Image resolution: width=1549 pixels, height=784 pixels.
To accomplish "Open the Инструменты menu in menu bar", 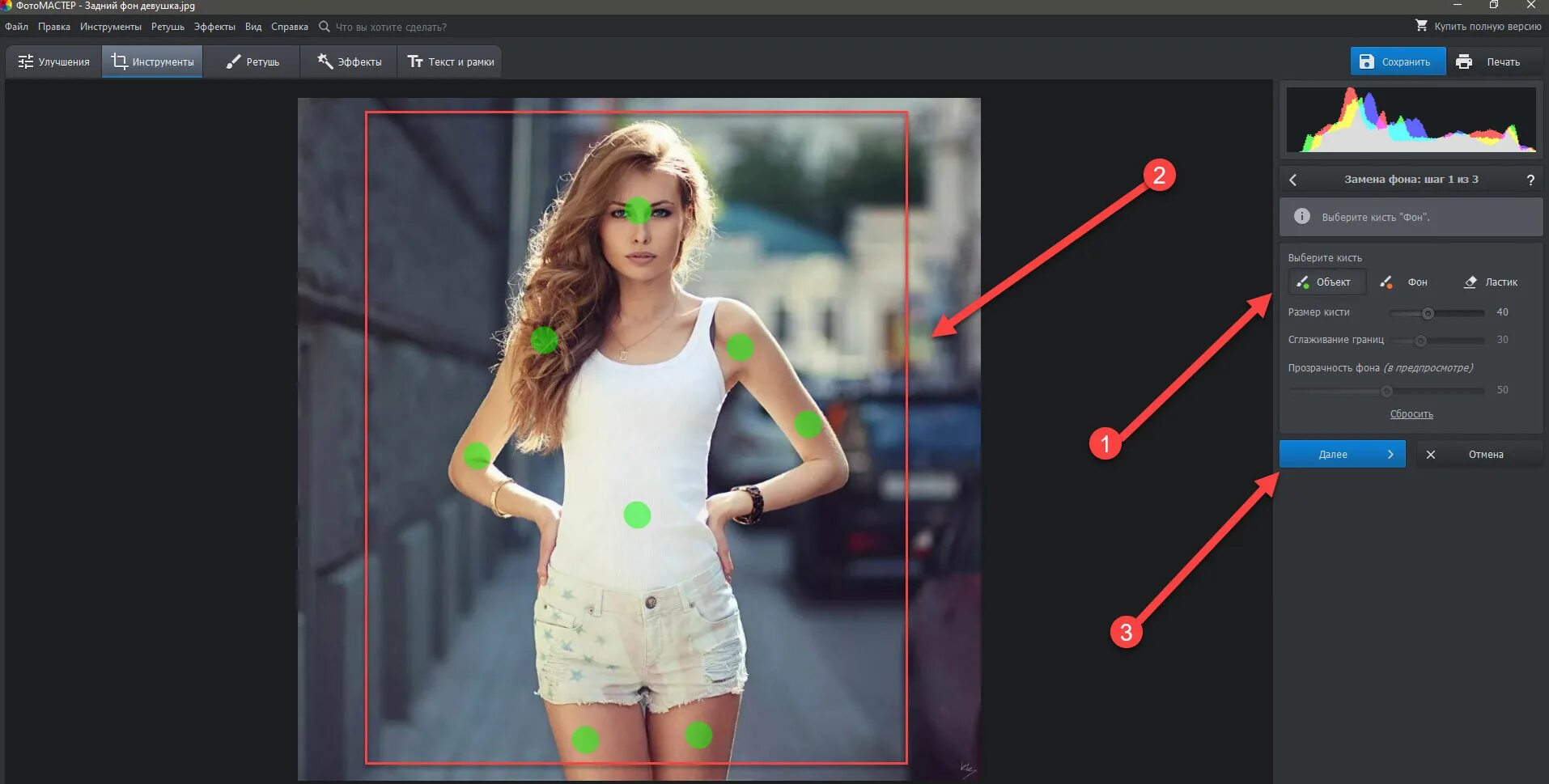I will pyautogui.click(x=110, y=27).
